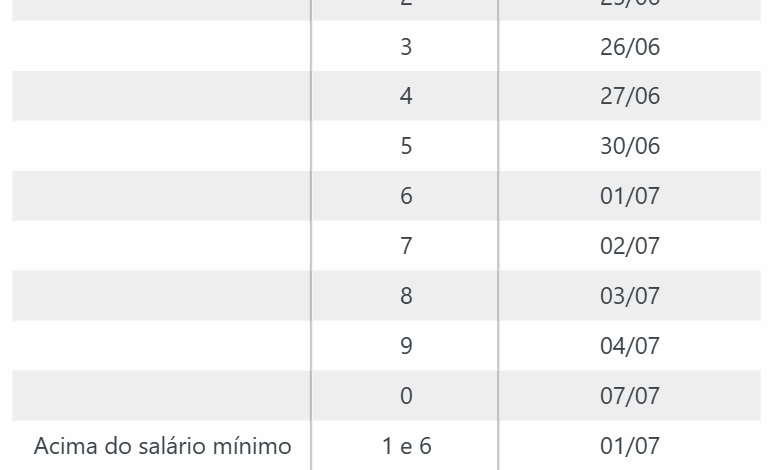The height and width of the screenshot is (470, 773).
Task: Select the 02/07 date cell
Action: tap(630, 246)
